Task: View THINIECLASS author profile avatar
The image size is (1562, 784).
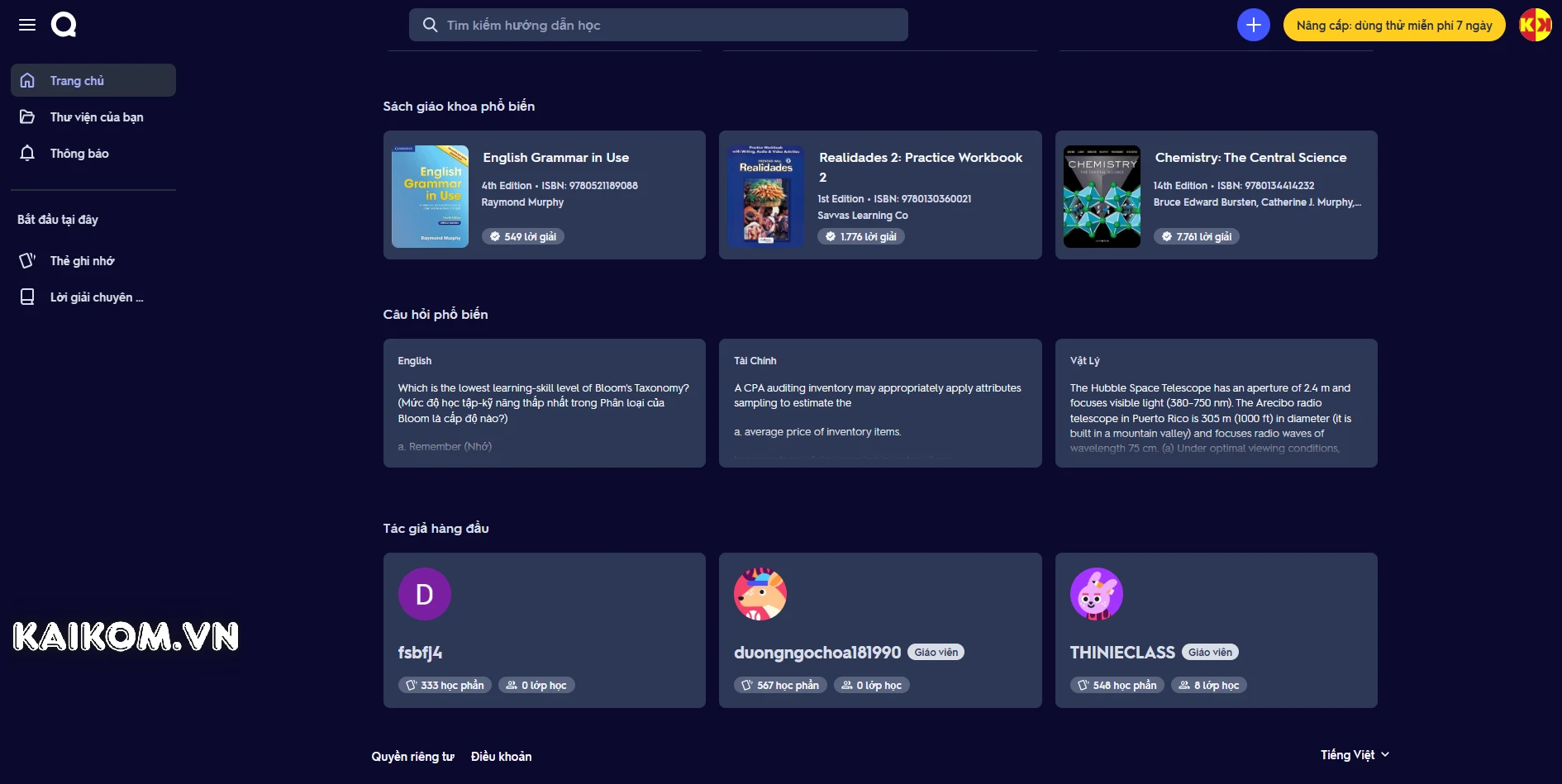Action: (x=1096, y=594)
